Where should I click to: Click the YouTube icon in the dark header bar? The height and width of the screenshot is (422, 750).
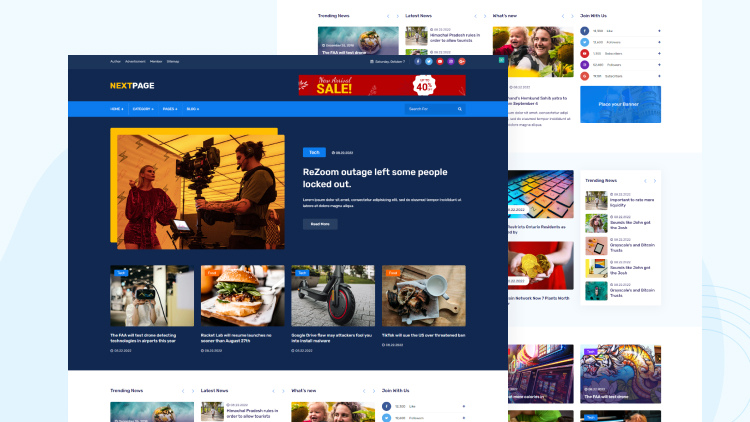[440, 61]
